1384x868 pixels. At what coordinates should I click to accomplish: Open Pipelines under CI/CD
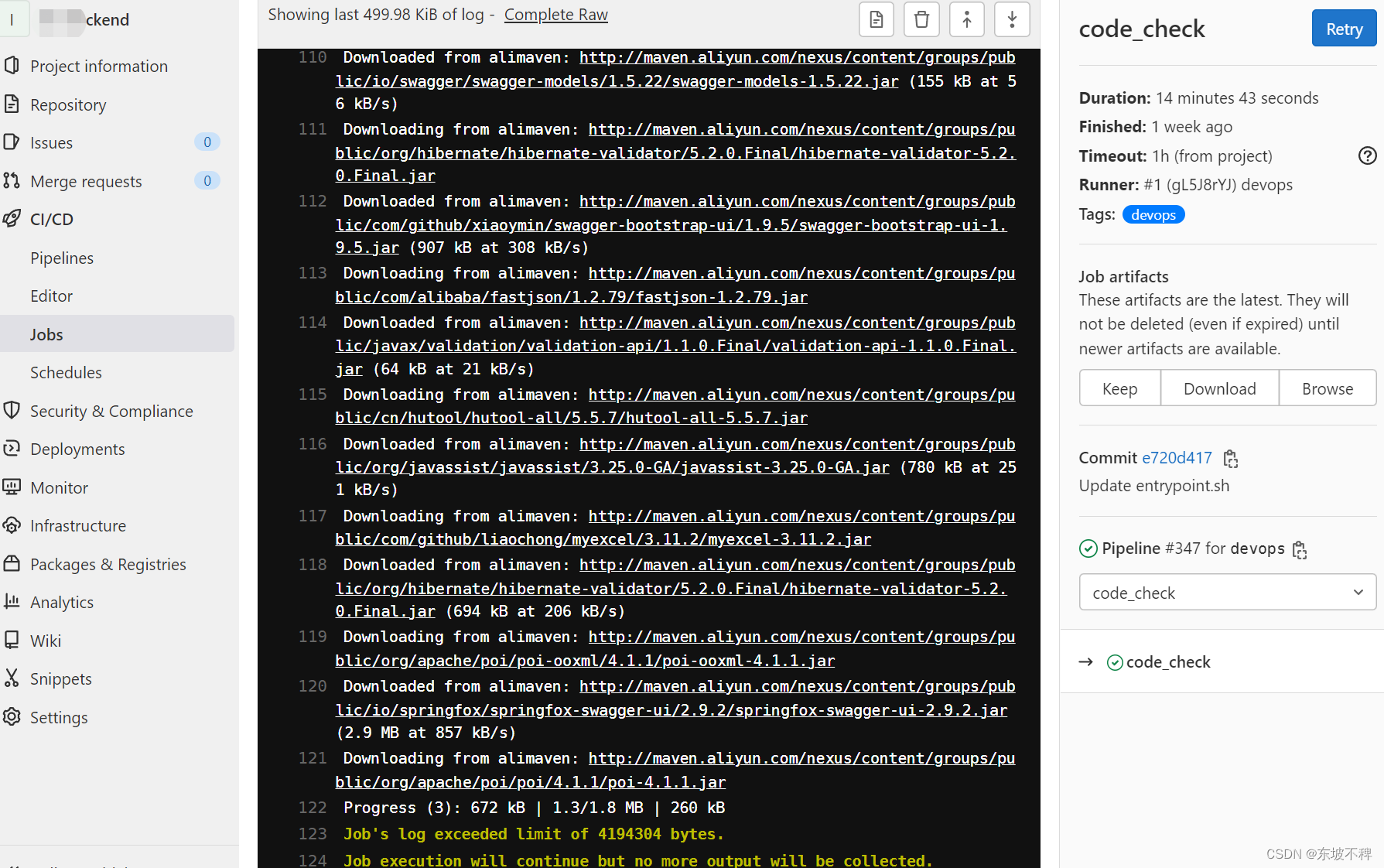click(62, 258)
